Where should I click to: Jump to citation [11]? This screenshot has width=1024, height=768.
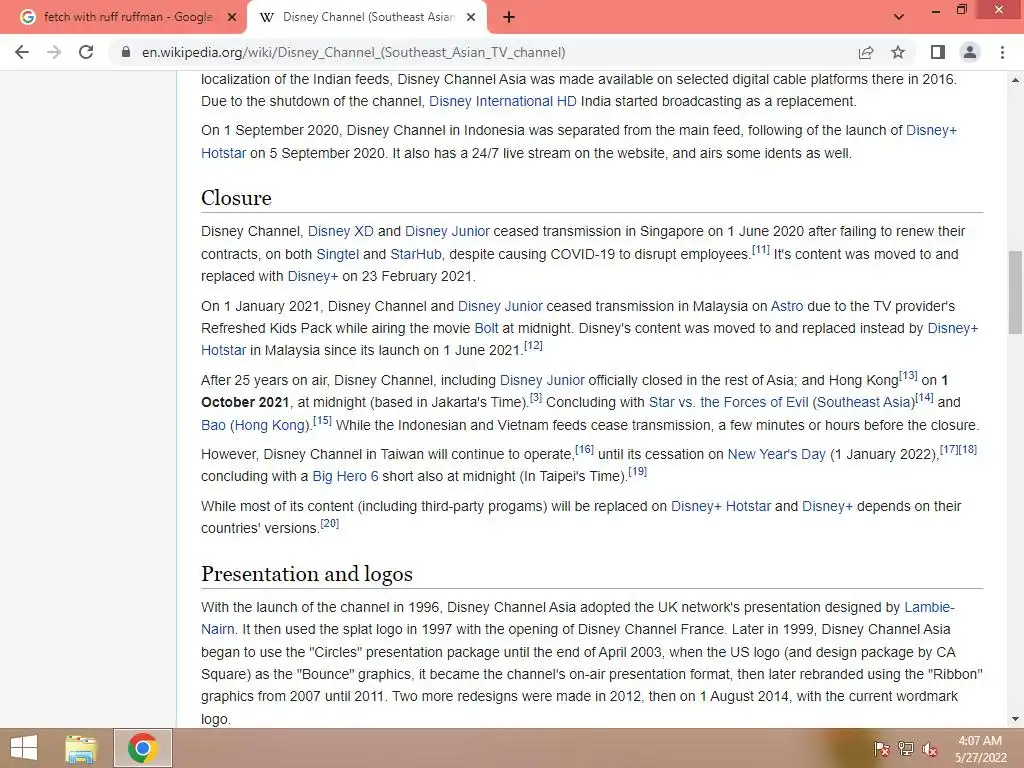pyautogui.click(x=761, y=249)
